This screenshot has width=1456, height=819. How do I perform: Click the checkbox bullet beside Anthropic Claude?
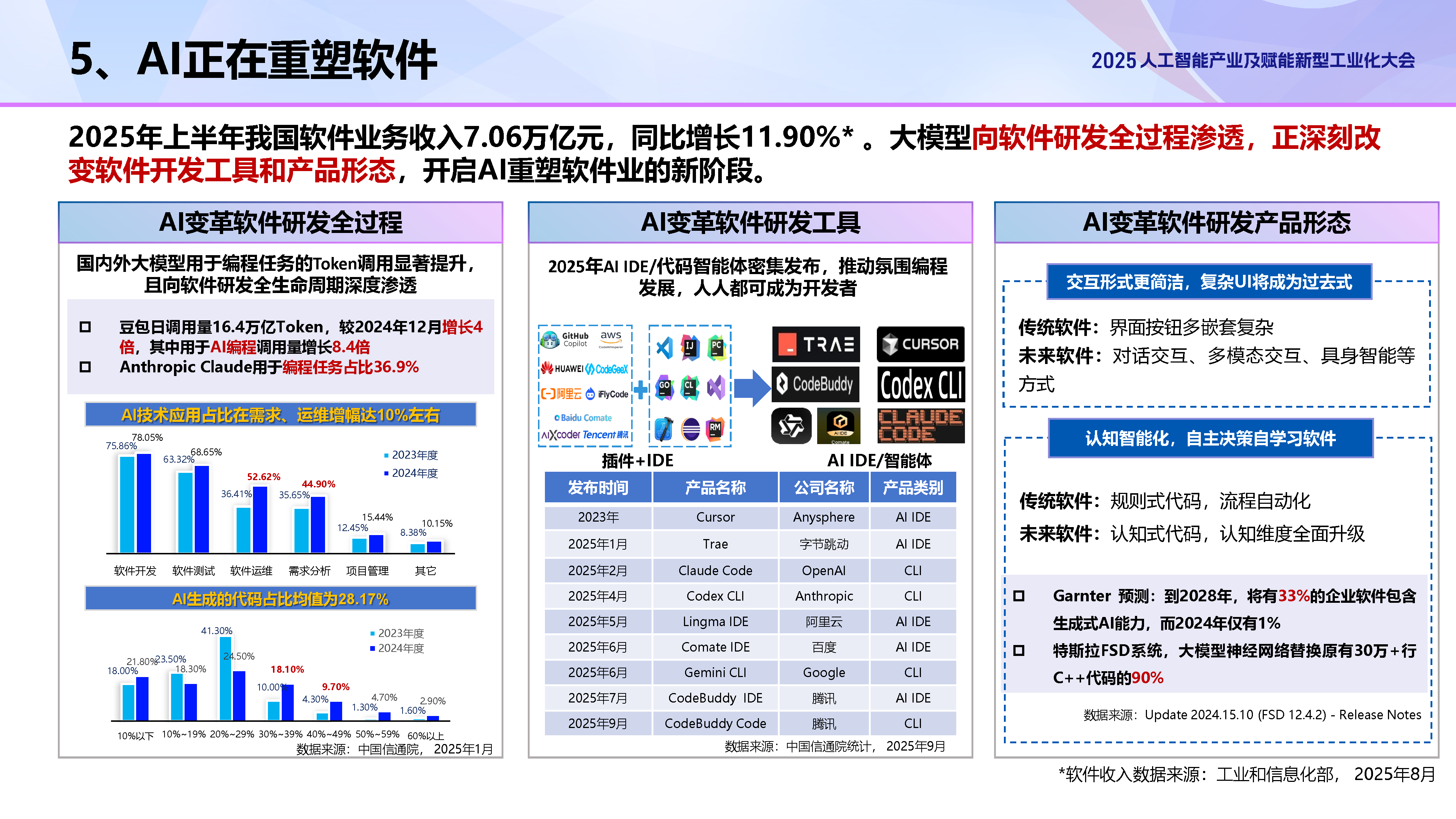coord(85,367)
